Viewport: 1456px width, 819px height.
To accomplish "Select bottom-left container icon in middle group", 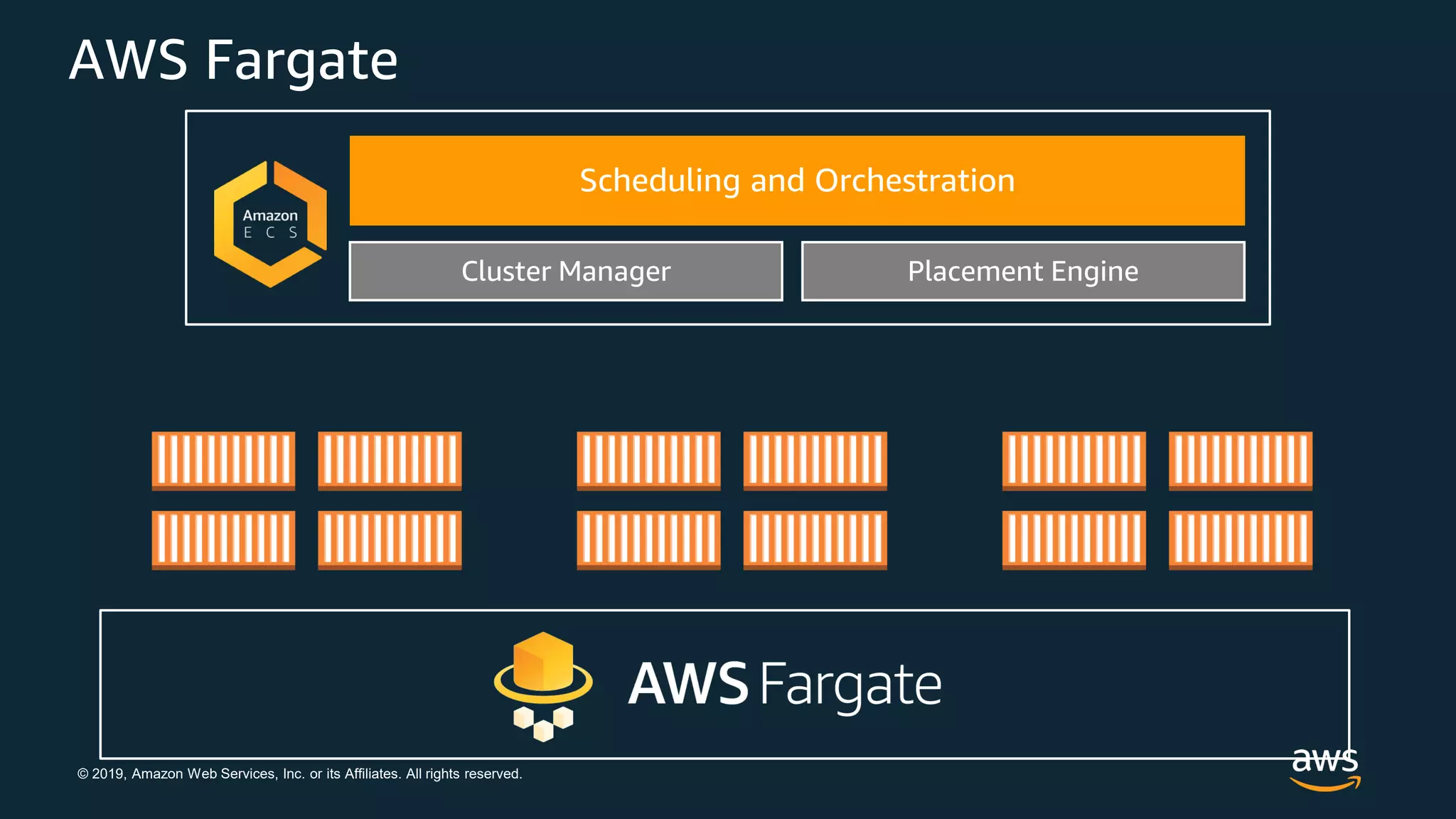I will 648,540.
